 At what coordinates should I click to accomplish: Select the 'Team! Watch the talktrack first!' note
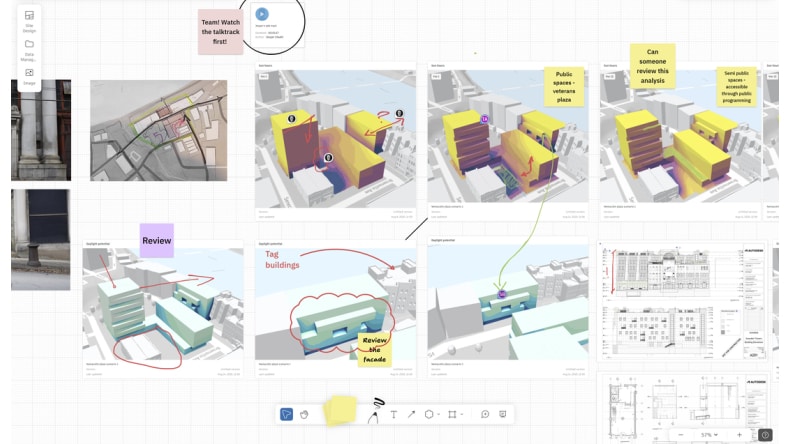click(x=221, y=32)
